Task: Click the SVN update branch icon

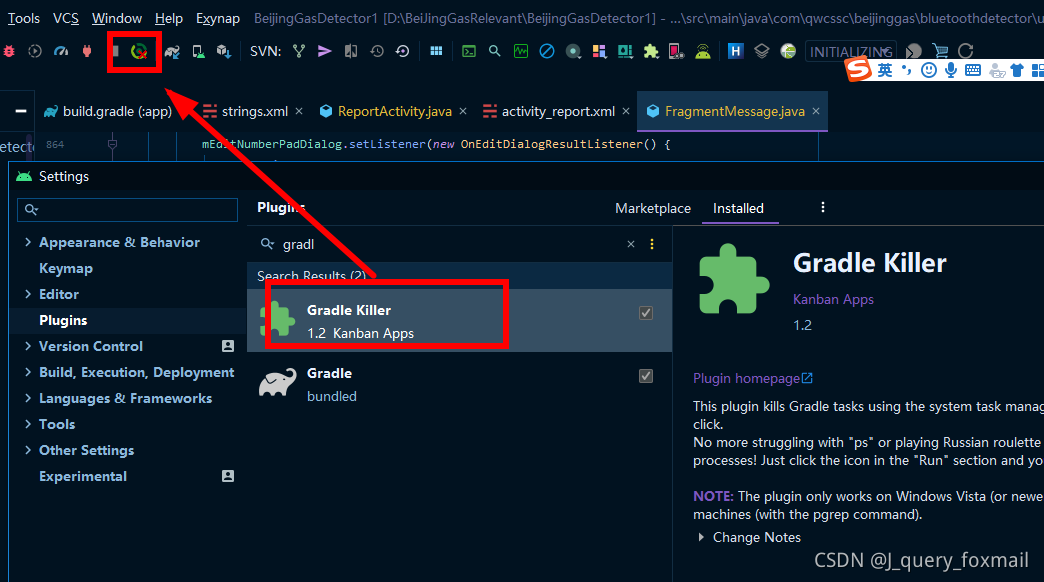Action: pyautogui.click(x=299, y=51)
